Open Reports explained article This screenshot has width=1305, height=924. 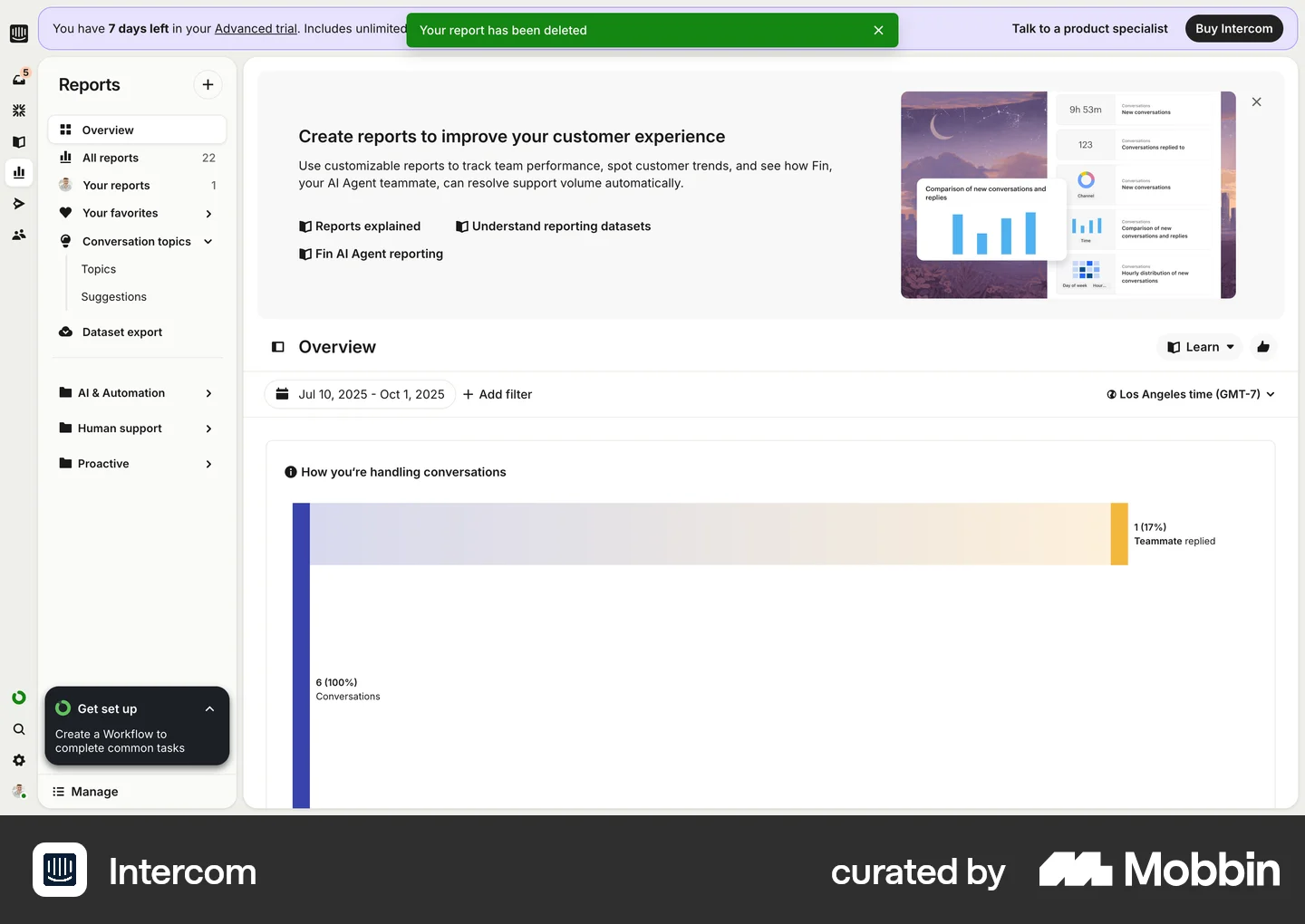click(360, 226)
